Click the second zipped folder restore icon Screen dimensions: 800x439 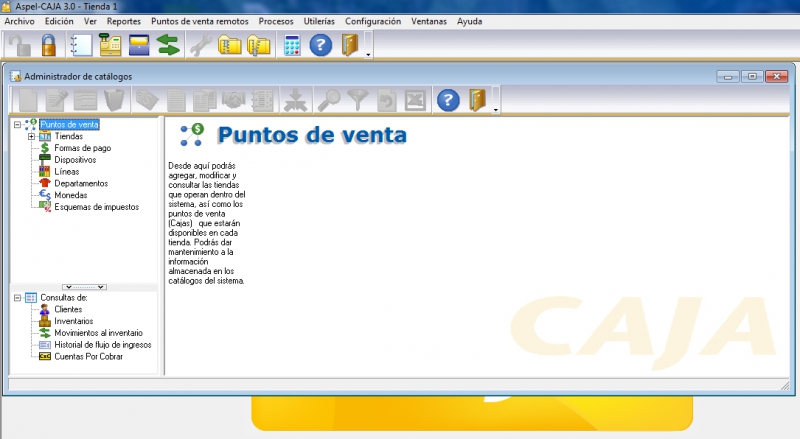(x=259, y=45)
